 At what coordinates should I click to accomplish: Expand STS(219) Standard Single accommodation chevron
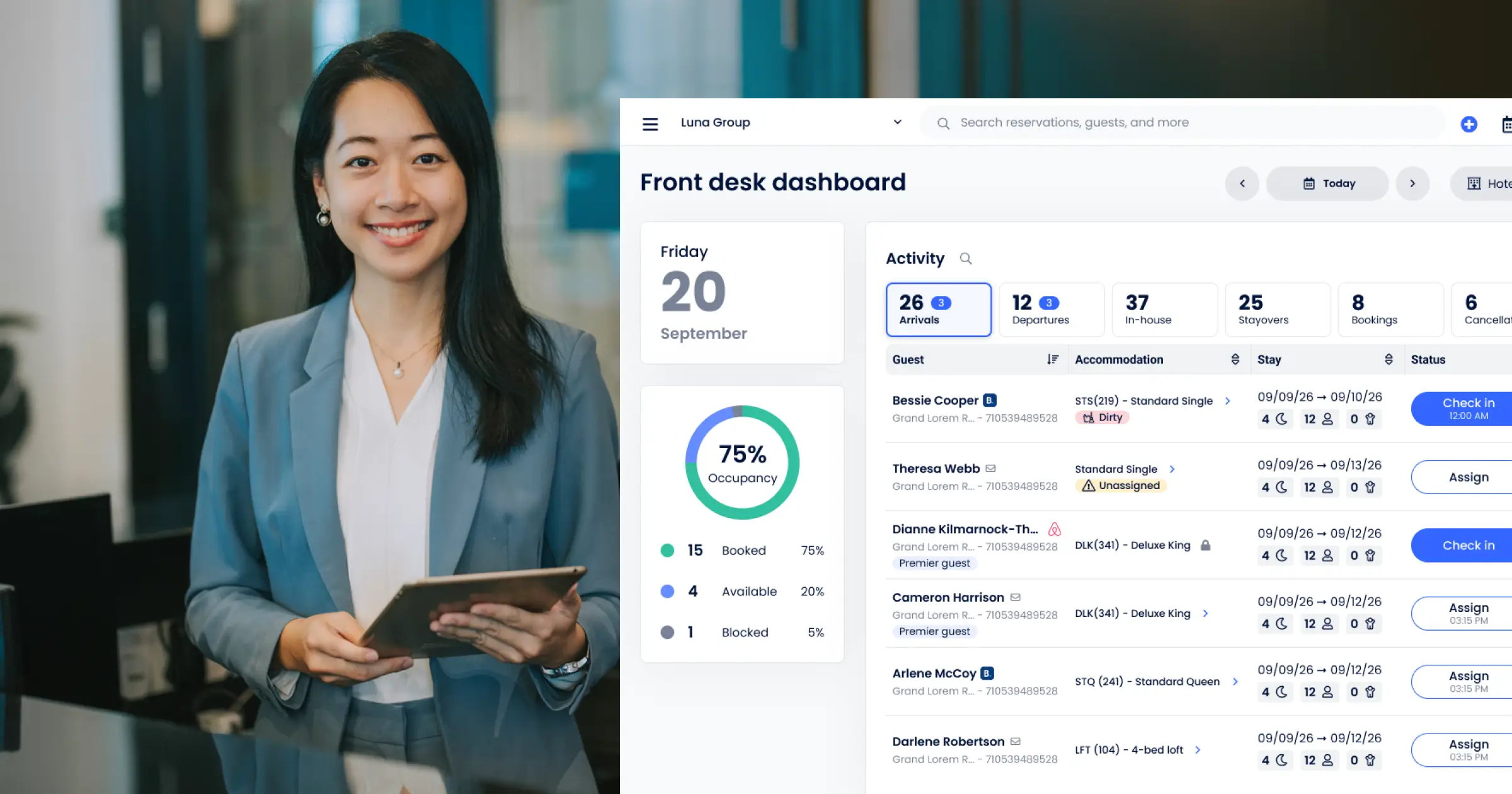click(x=1227, y=401)
